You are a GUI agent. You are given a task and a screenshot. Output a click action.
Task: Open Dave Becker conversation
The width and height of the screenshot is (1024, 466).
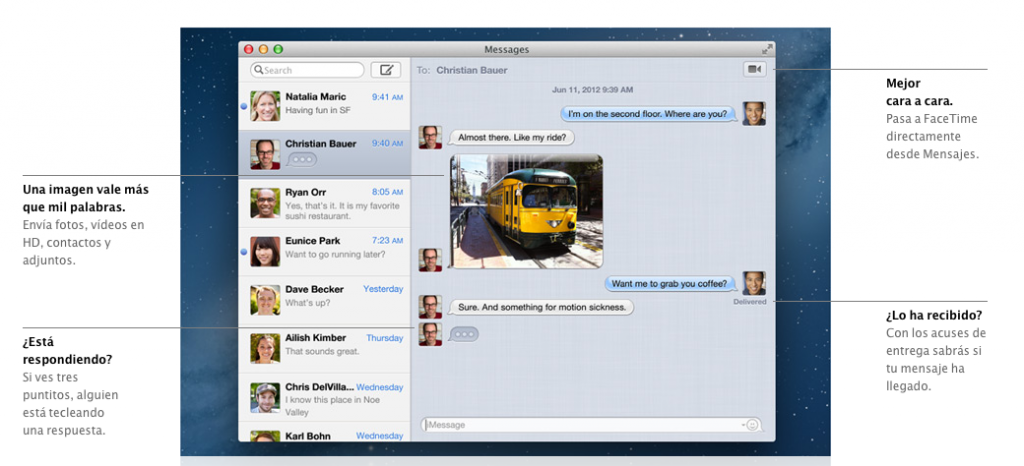click(325, 300)
